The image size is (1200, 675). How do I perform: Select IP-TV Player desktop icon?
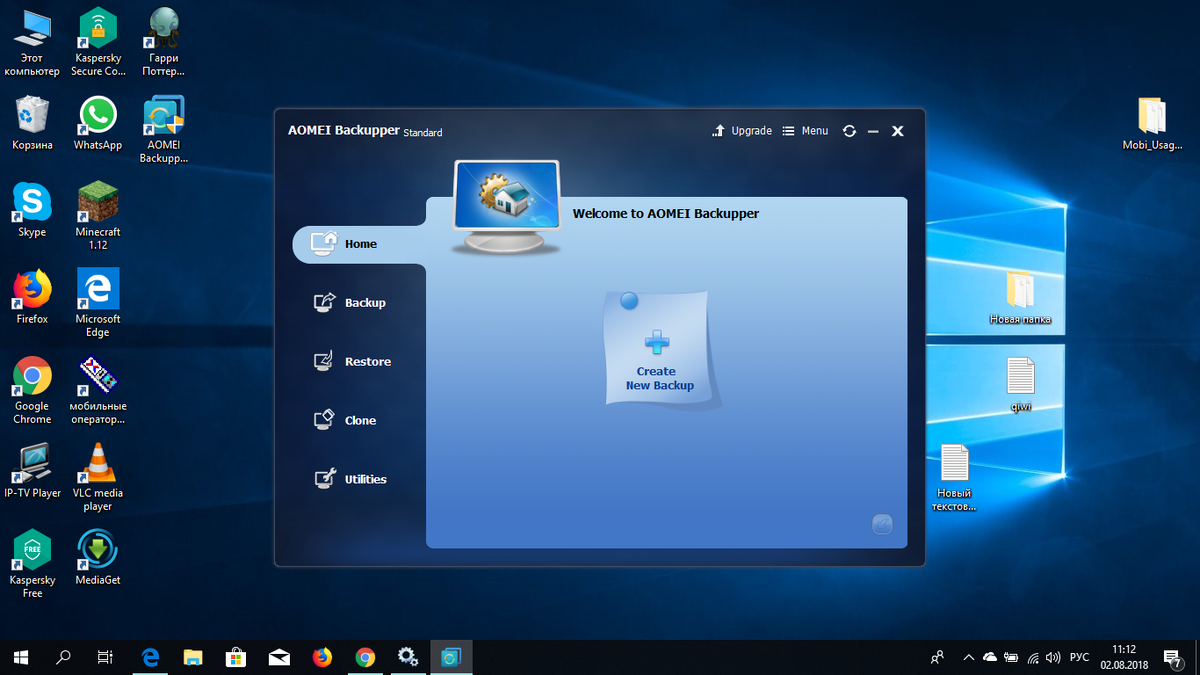pyautogui.click(x=32, y=471)
